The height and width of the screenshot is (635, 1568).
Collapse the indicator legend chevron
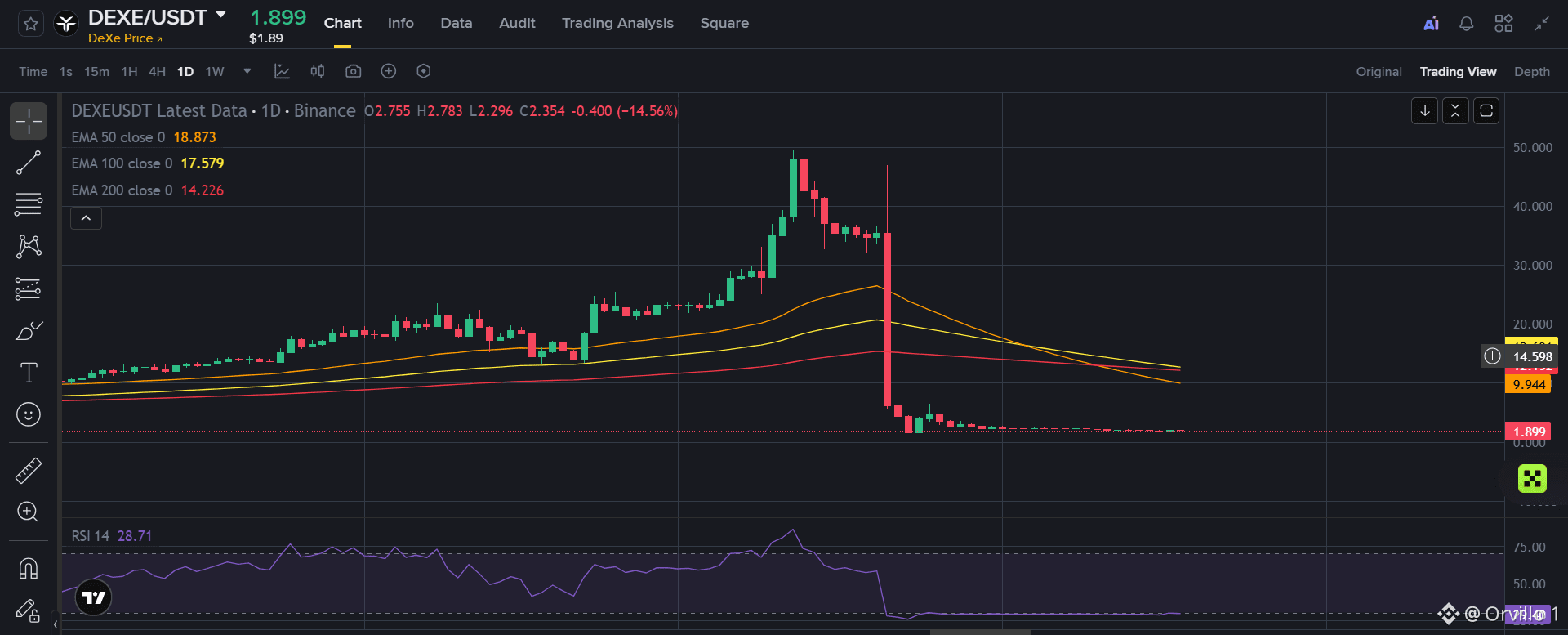click(86, 218)
